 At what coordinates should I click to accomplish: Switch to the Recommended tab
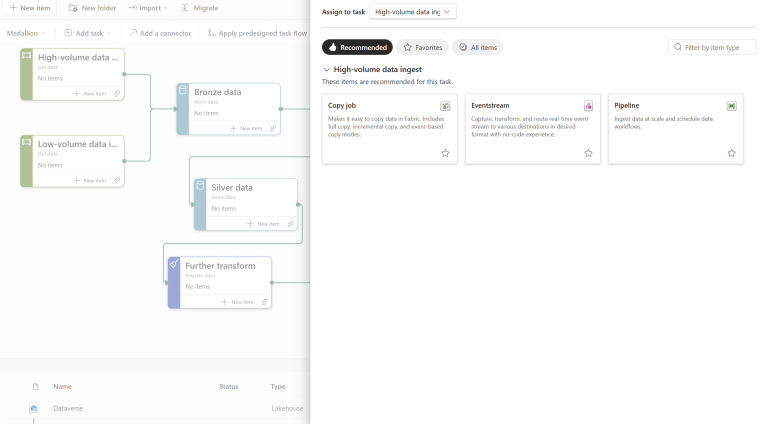[357, 47]
